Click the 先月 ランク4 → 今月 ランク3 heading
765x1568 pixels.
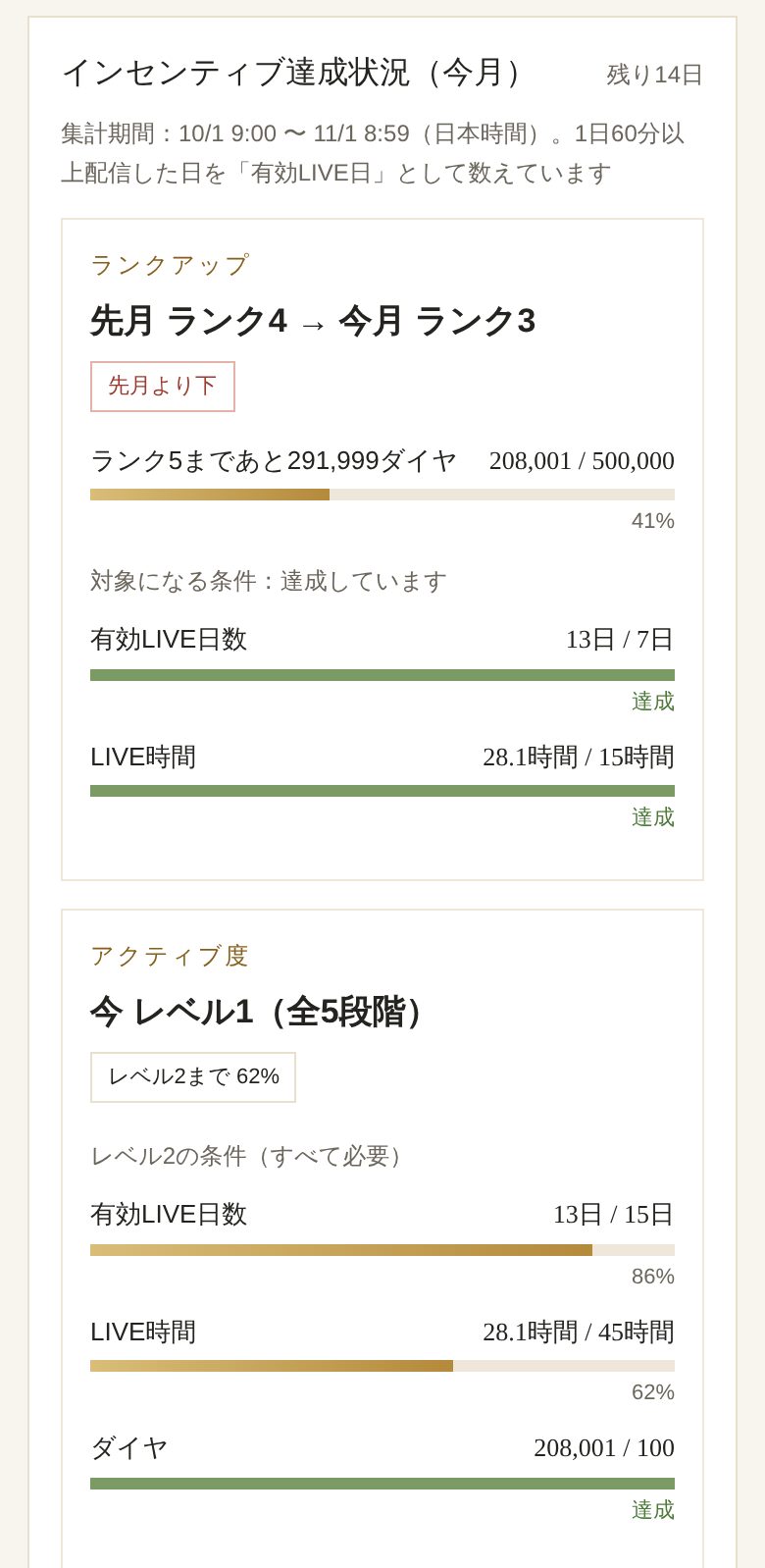pos(313,322)
